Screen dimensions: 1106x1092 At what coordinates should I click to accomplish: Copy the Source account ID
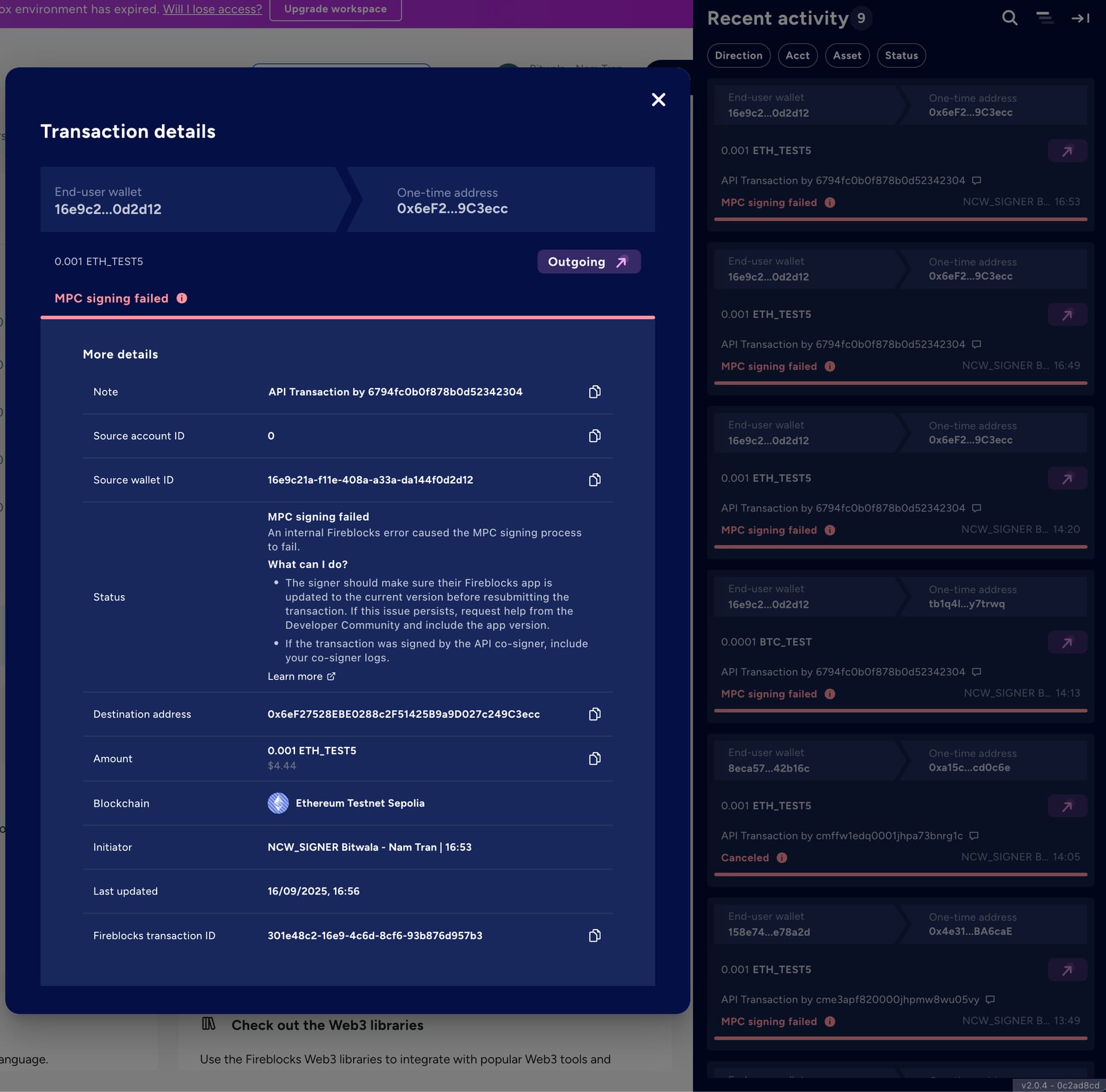point(594,436)
